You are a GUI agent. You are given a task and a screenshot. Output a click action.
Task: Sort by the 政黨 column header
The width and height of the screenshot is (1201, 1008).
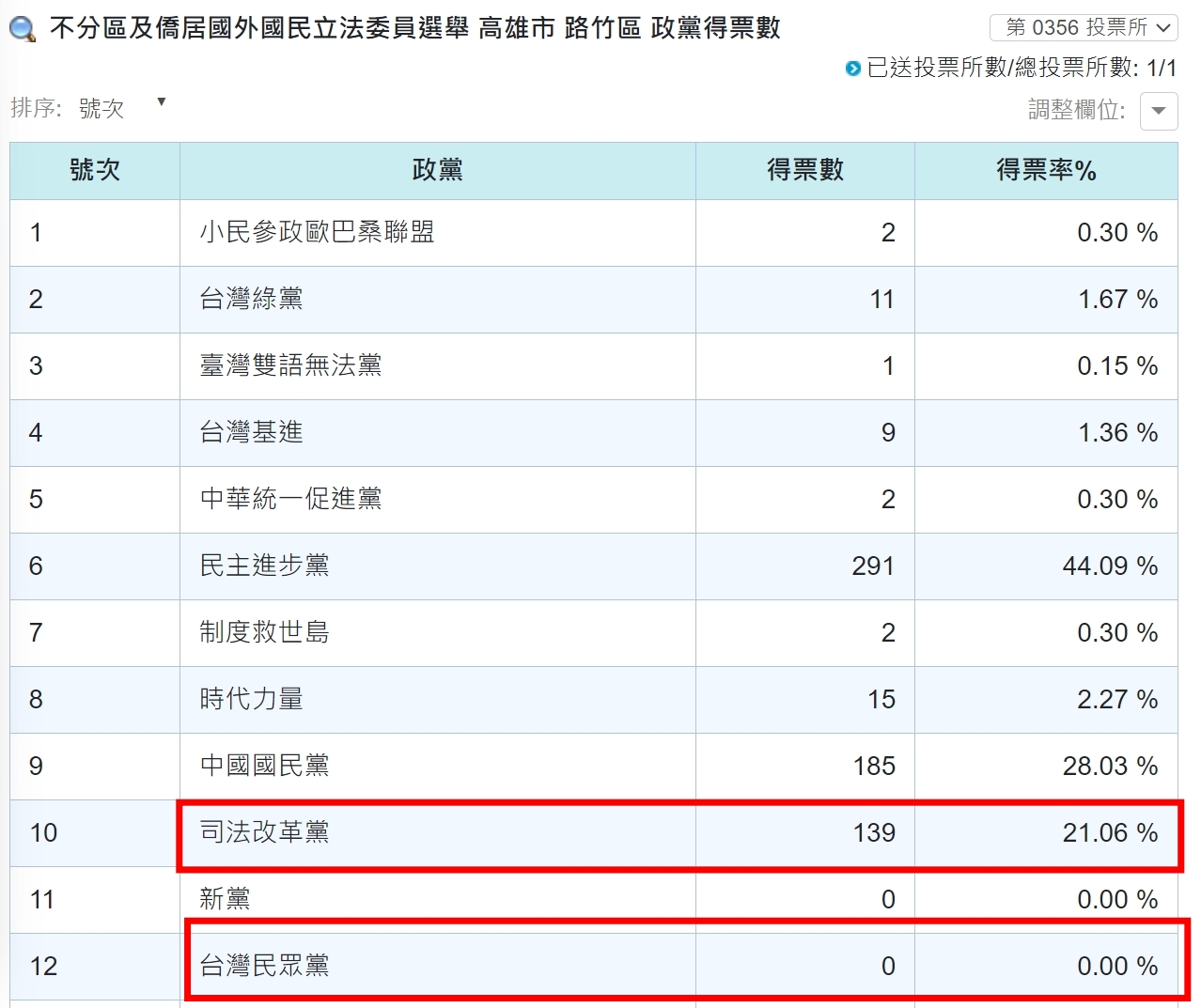point(438,170)
